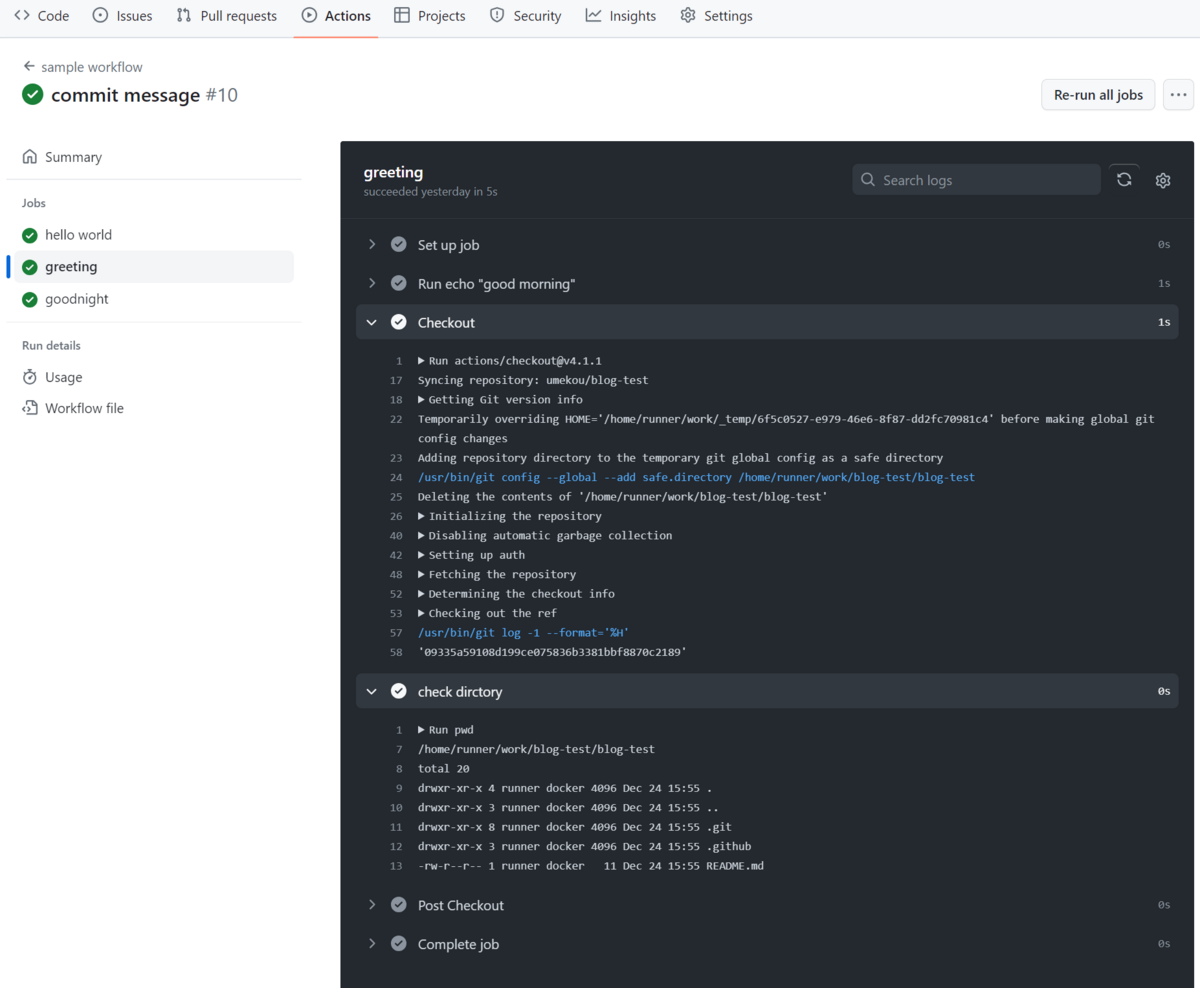Click the Summary home icon in the sidebar
1200x988 pixels.
pos(31,157)
